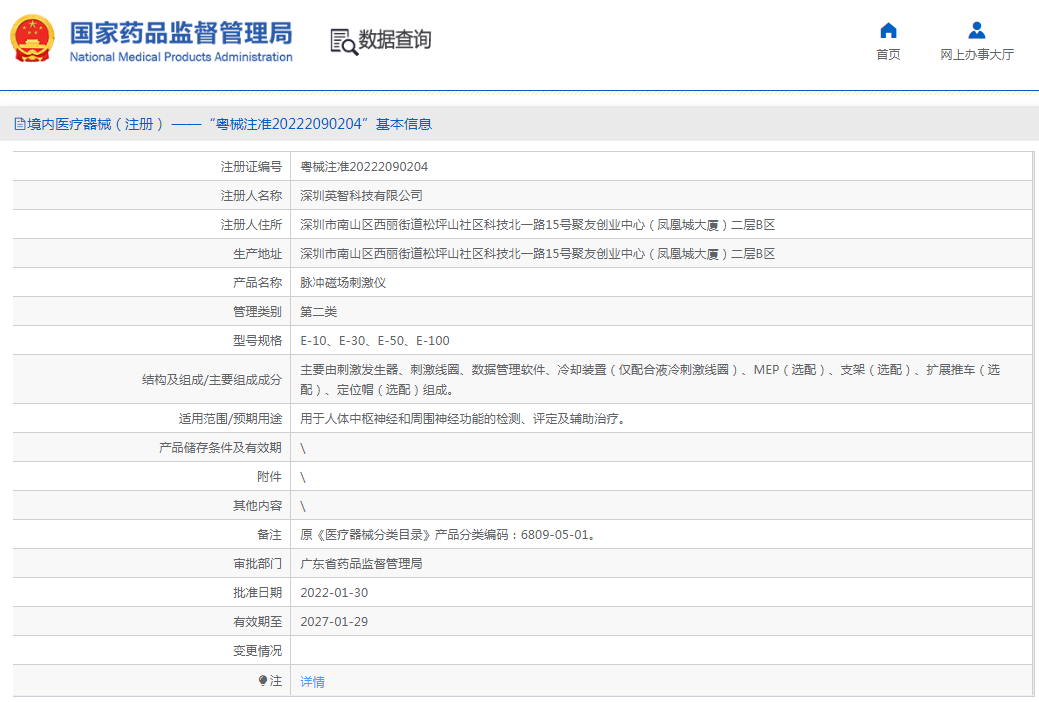The height and width of the screenshot is (702, 1039).
Task: Open the 网上办事大厅 user icon
Action: coord(976,30)
